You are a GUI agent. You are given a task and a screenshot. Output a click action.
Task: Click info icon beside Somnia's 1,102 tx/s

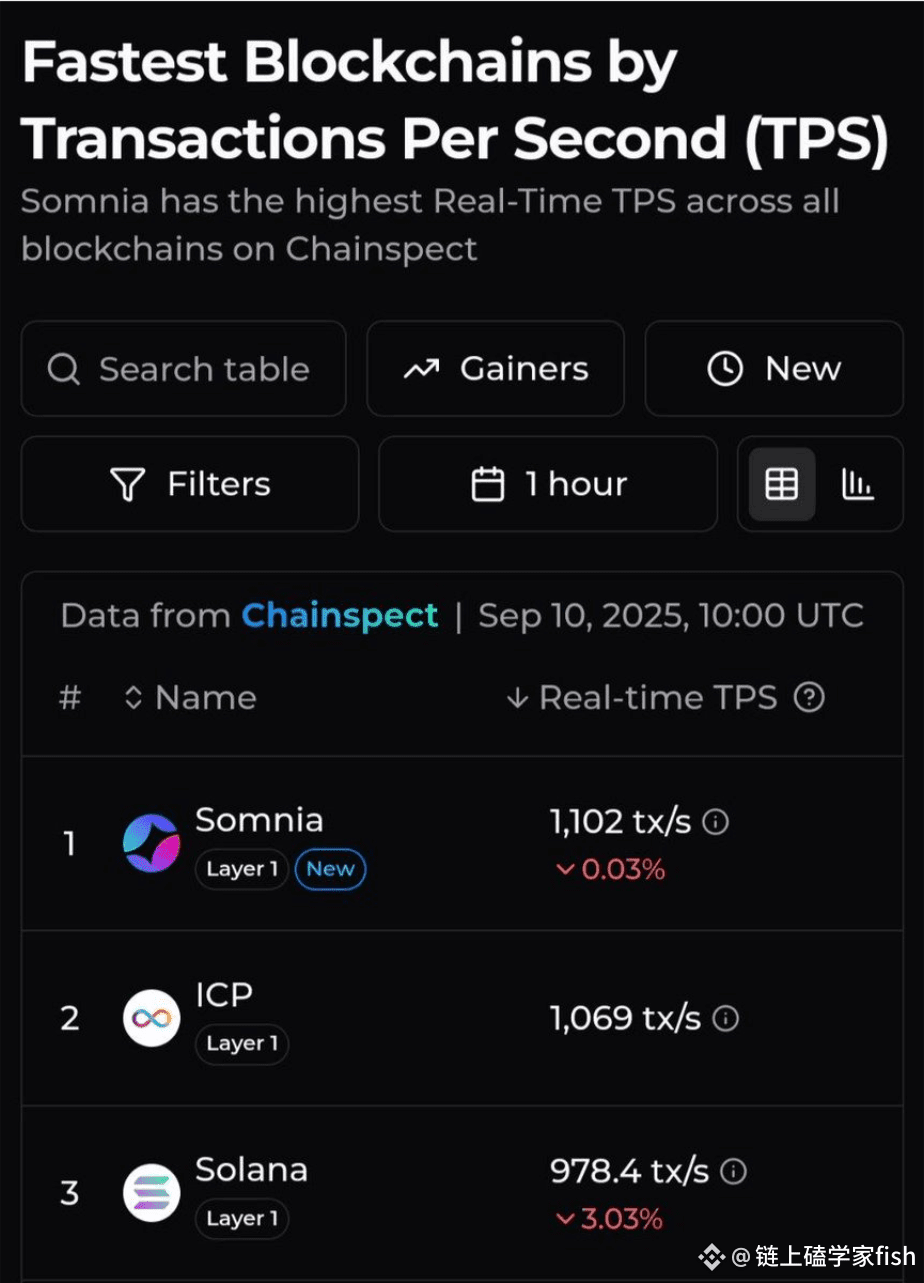pos(716,822)
